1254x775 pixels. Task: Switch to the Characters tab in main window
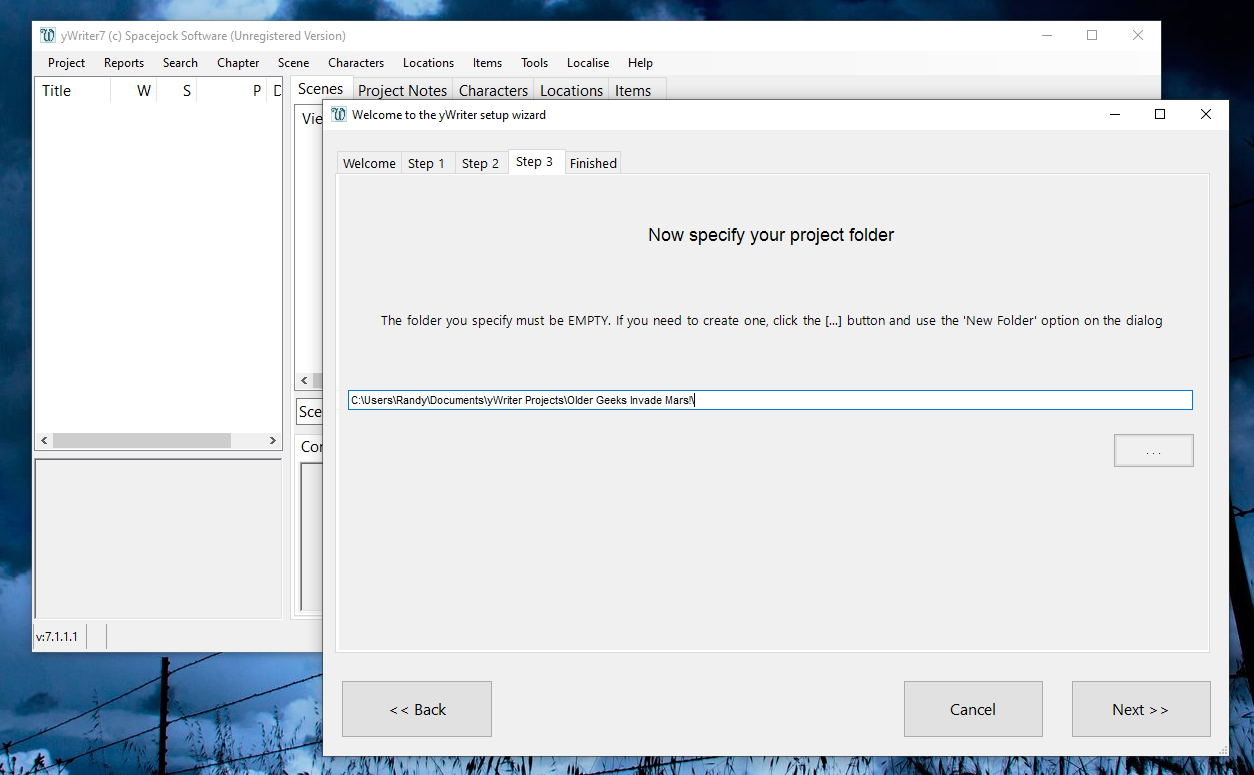point(493,90)
